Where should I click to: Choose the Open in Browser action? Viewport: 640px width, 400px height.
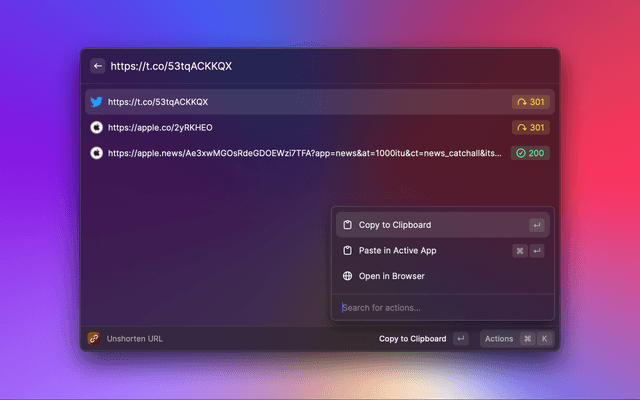click(x=393, y=276)
